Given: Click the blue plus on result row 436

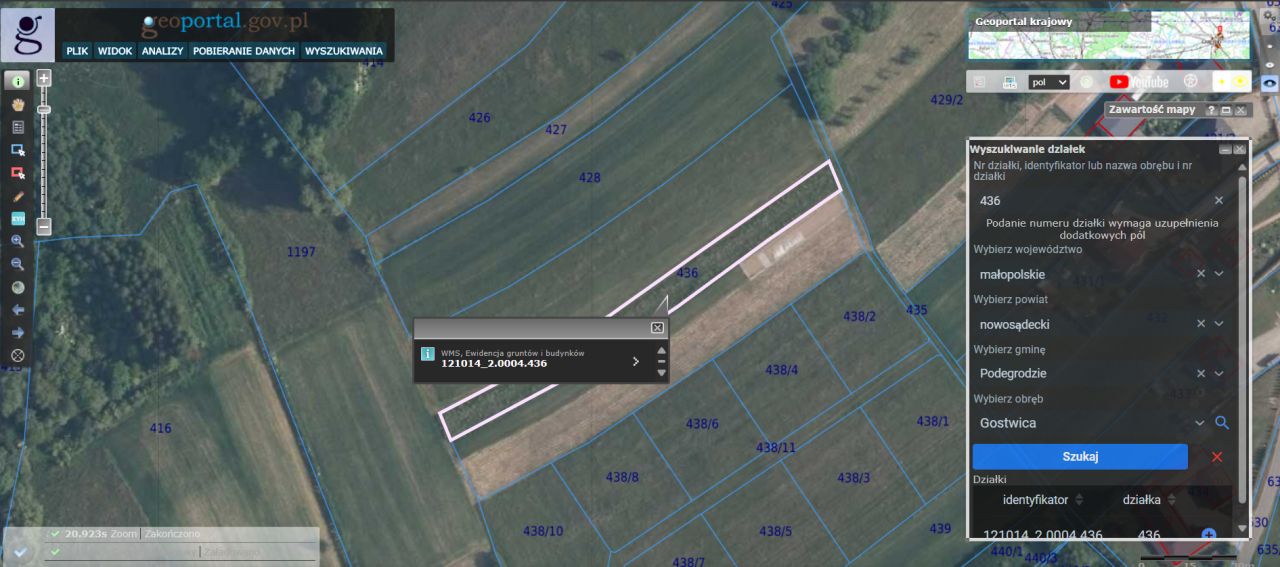Looking at the screenshot, I should 1208,535.
